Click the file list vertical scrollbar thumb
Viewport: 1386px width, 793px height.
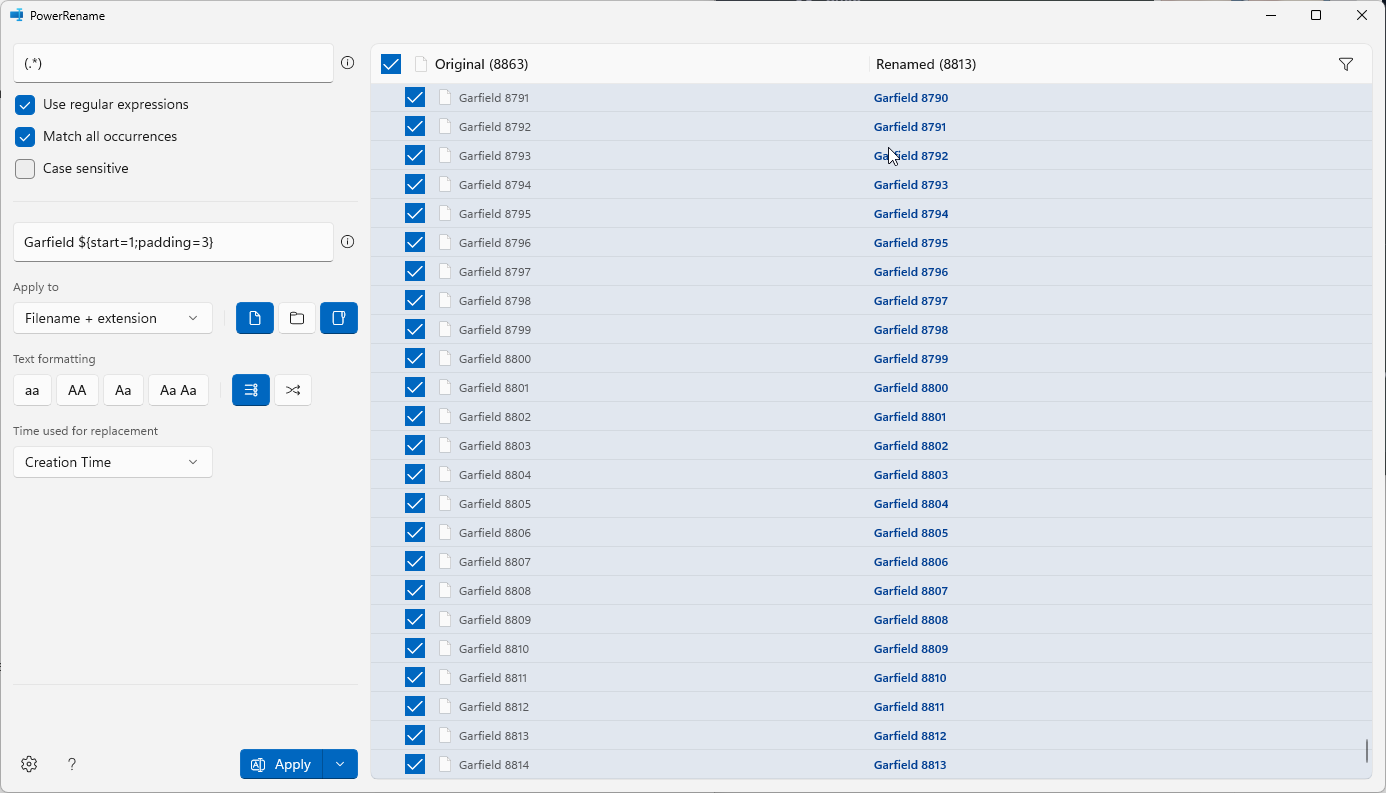click(x=1367, y=751)
